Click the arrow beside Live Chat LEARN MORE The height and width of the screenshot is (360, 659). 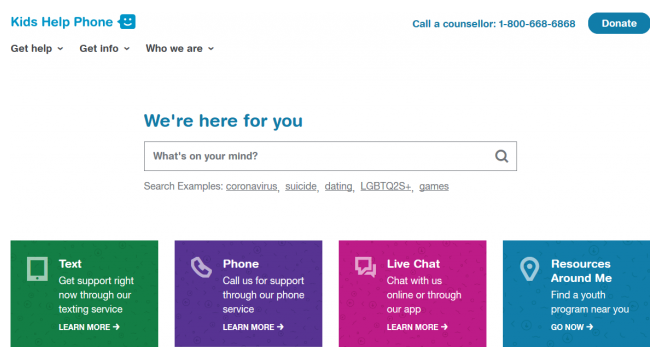[x=444, y=327]
